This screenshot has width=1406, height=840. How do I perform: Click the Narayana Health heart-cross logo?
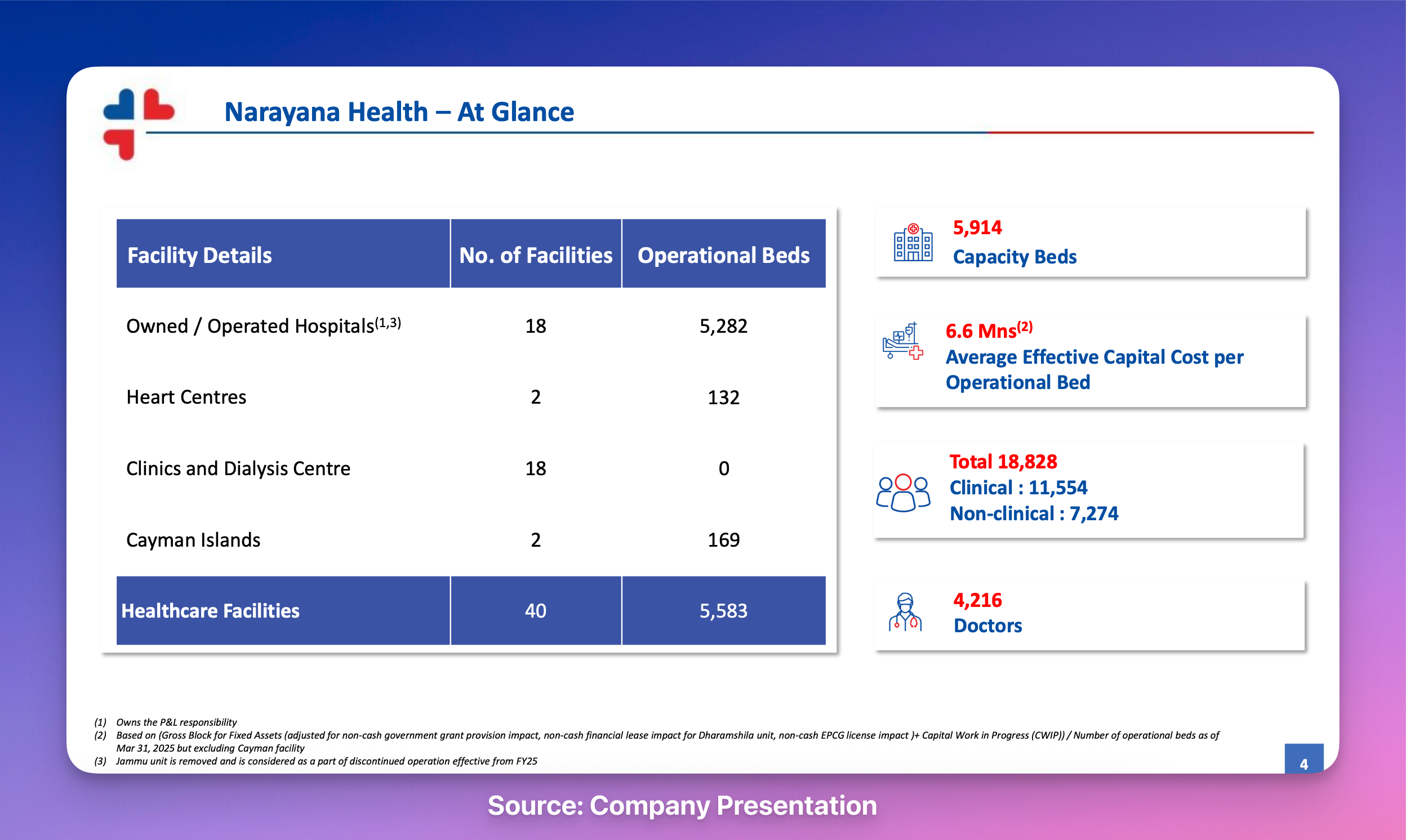click(x=137, y=124)
